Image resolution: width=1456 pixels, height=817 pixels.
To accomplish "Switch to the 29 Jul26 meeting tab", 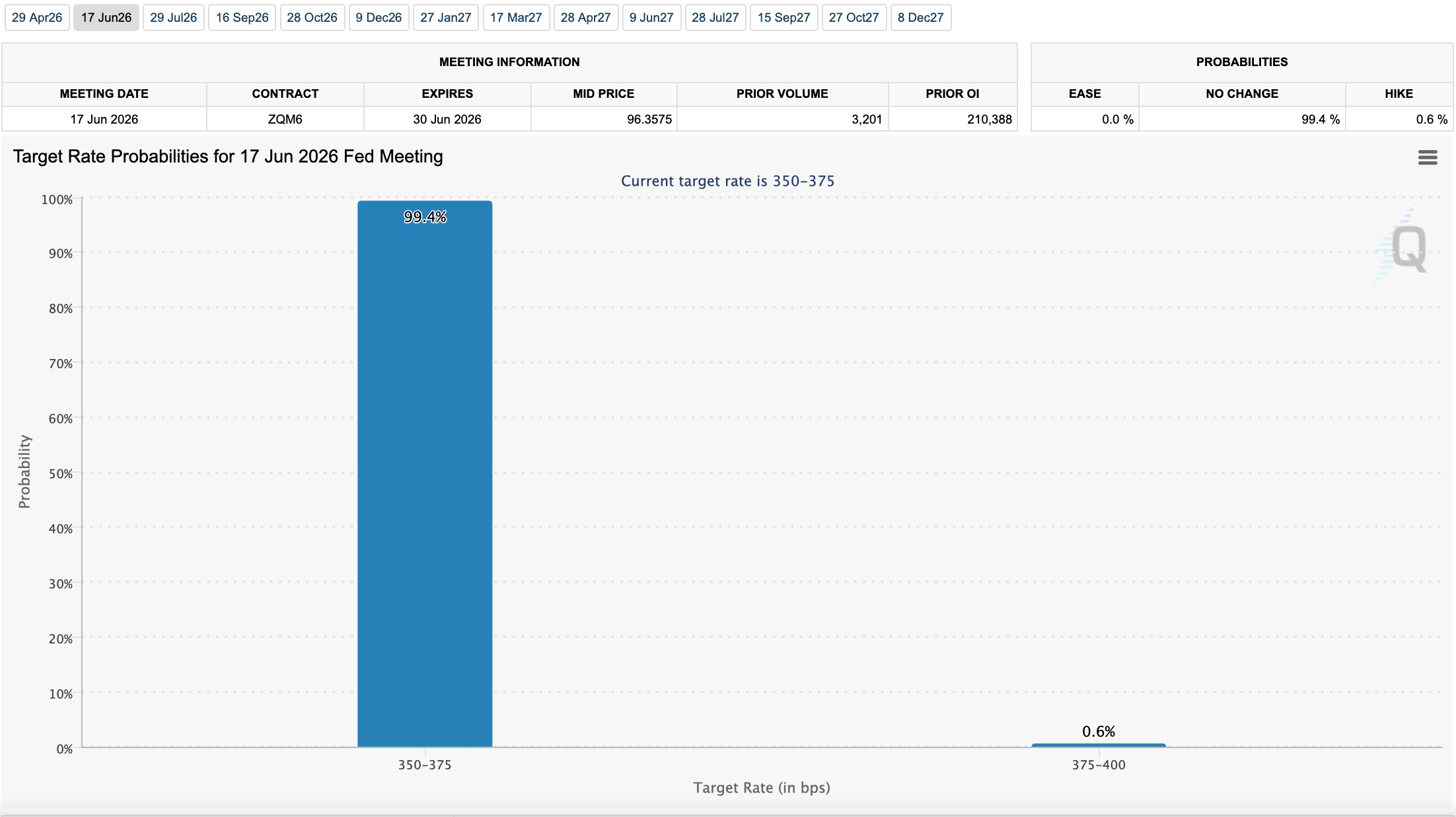I will (x=173, y=18).
